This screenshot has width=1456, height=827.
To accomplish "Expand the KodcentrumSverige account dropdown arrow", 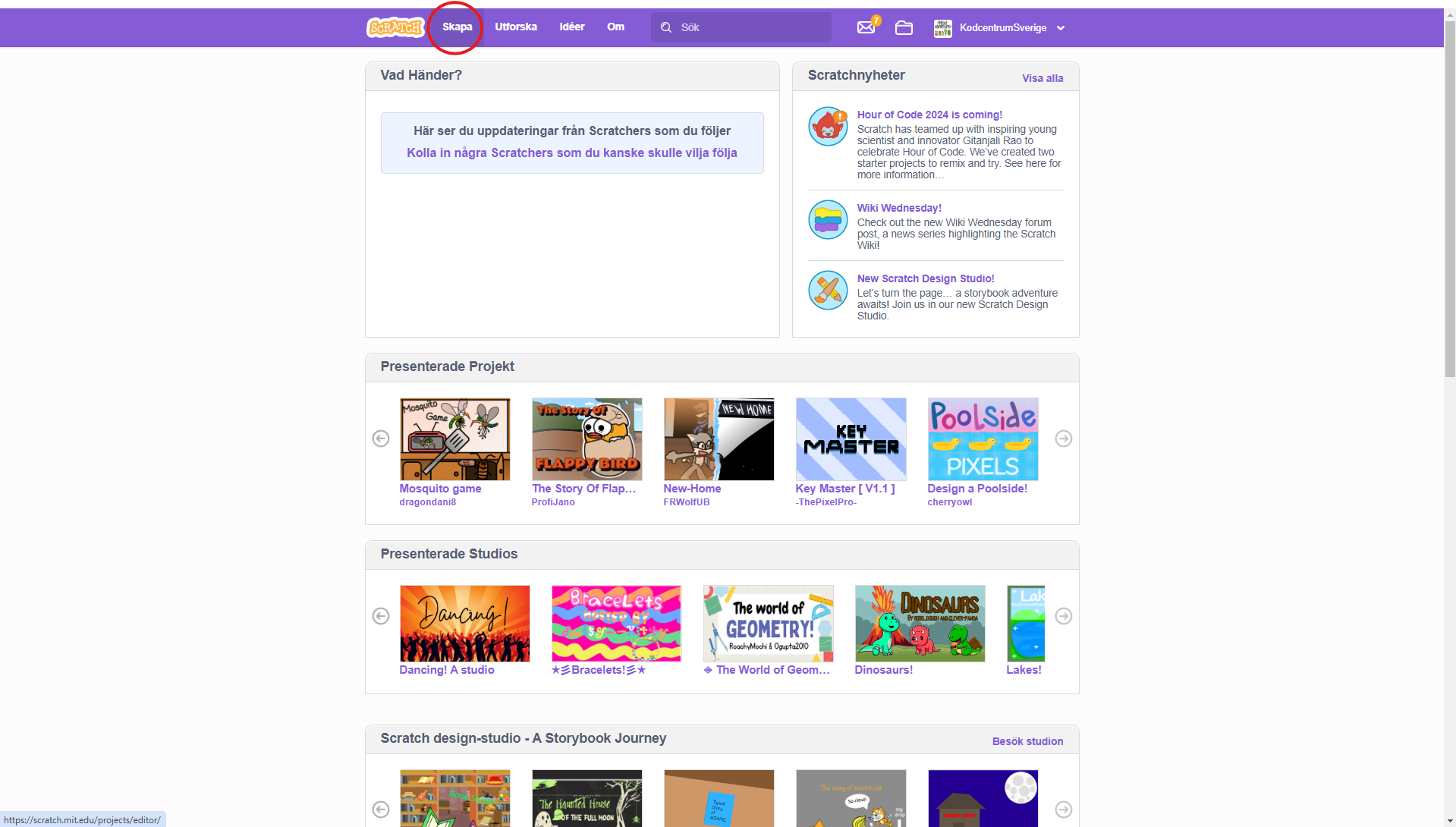I will click(1061, 28).
